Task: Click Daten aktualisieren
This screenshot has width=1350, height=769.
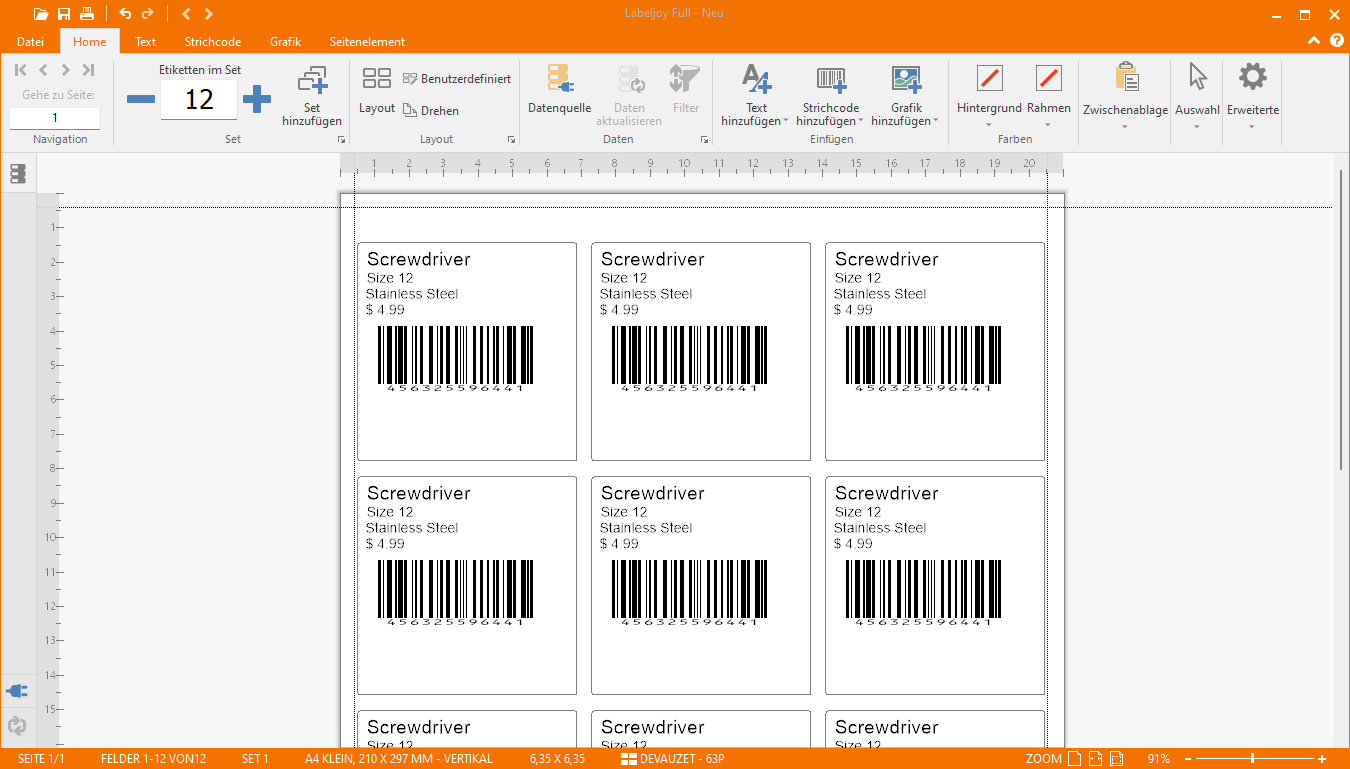Action: pyautogui.click(x=630, y=95)
